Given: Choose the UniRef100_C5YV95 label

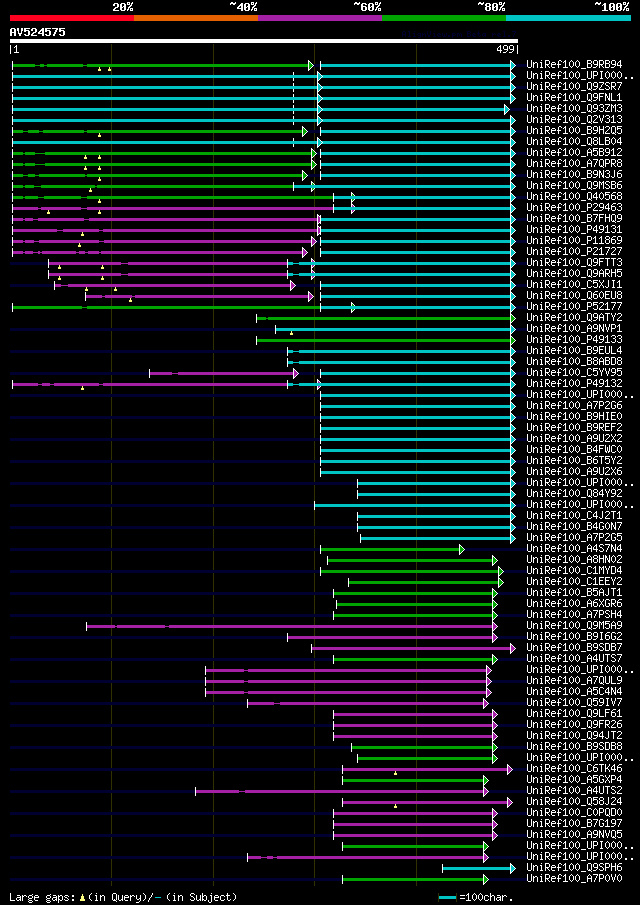Looking at the screenshot, I should point(574,372).
